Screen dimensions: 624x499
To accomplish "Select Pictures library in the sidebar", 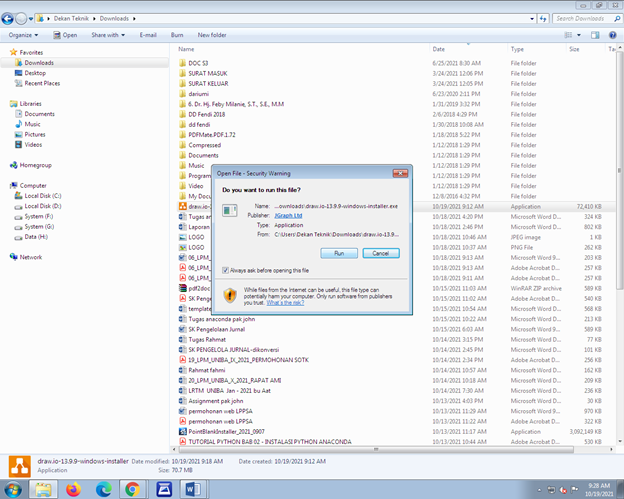I will 35,134.
